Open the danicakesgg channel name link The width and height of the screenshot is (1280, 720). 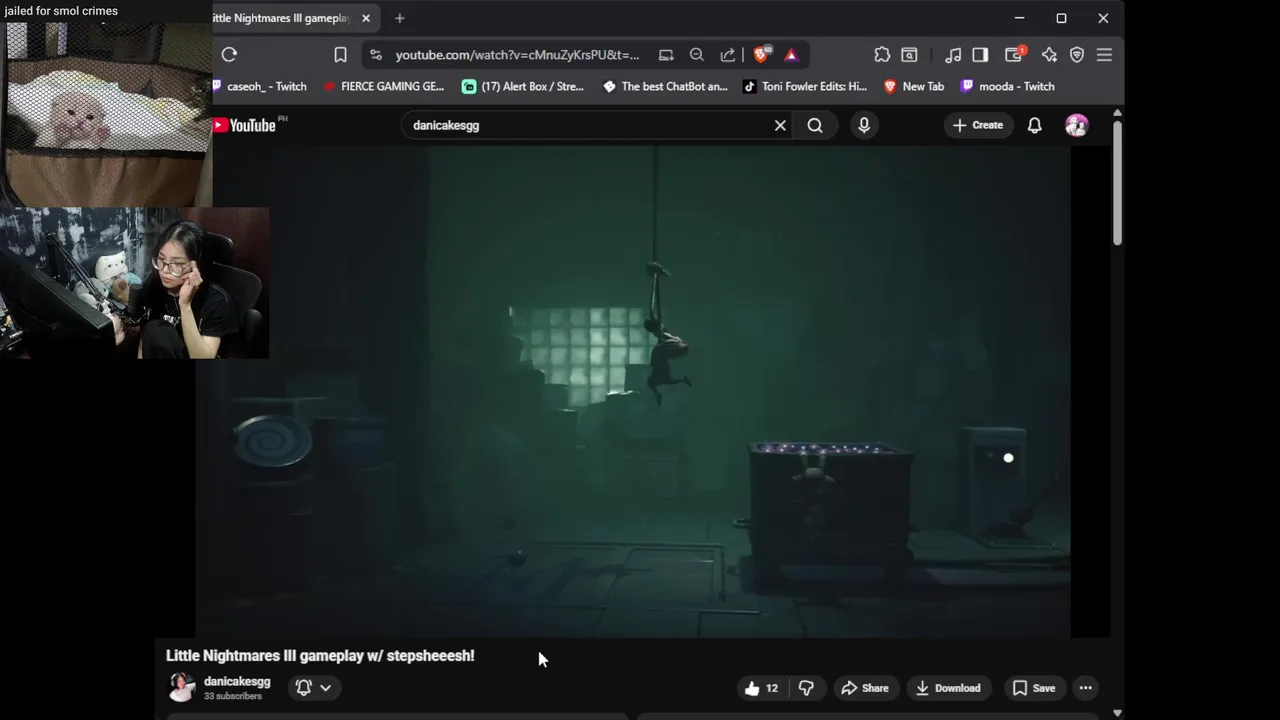[237, 681]
